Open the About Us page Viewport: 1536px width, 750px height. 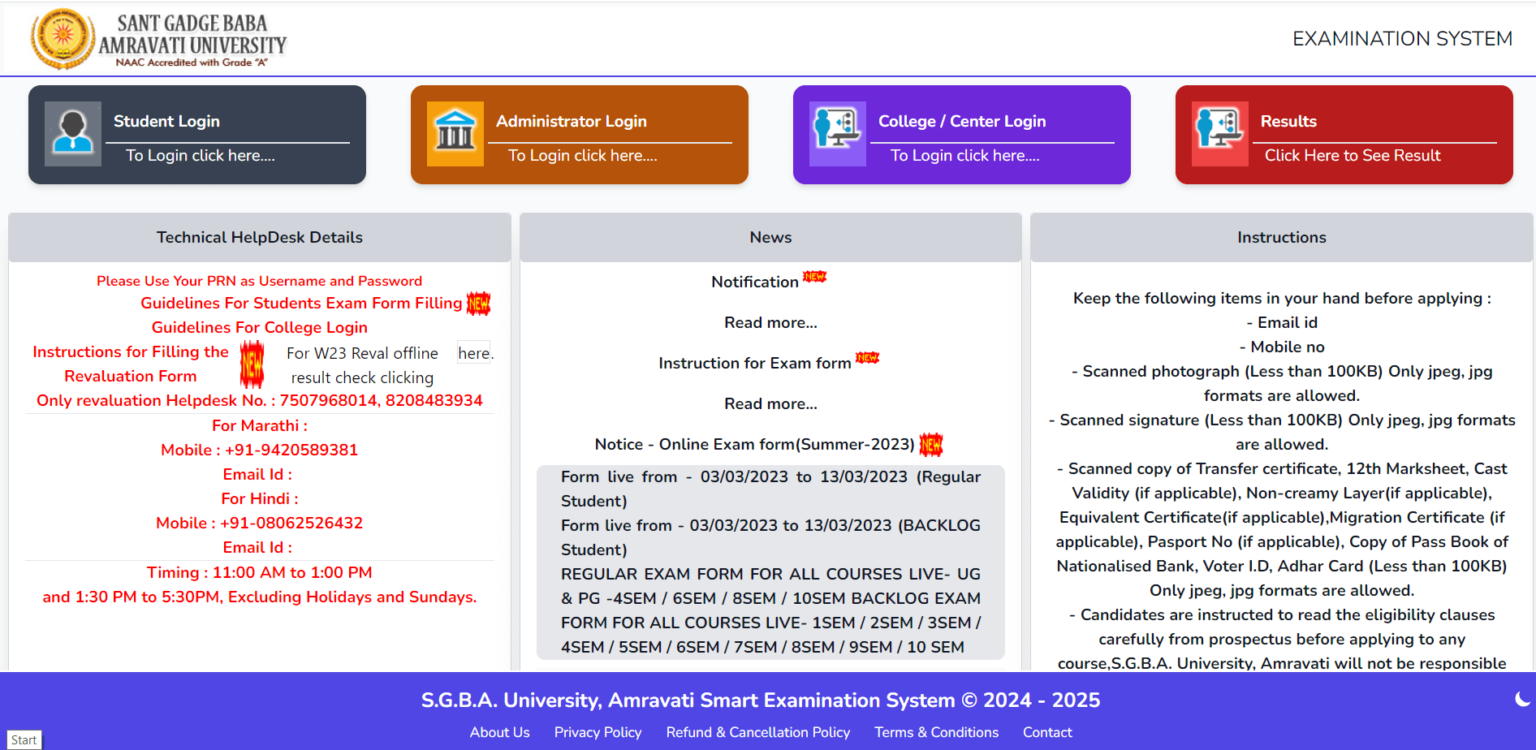499,732
